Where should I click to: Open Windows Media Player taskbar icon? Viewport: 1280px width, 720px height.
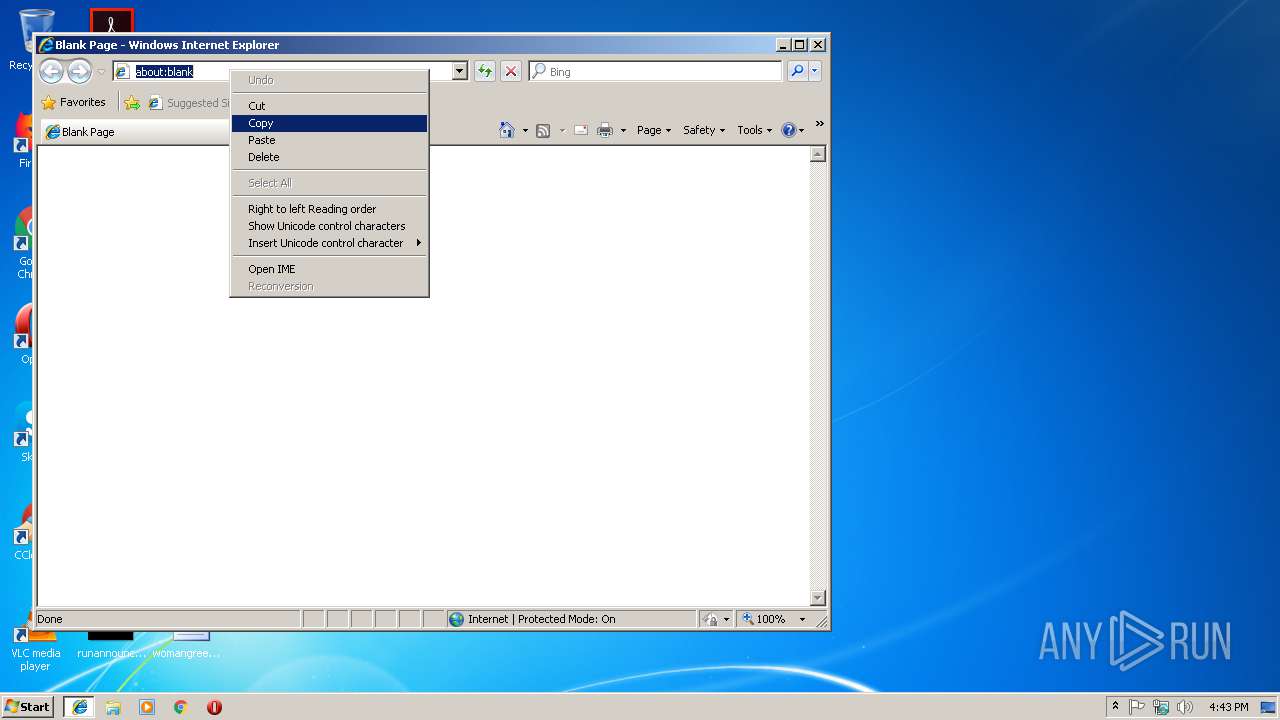[x=147, y=707]
